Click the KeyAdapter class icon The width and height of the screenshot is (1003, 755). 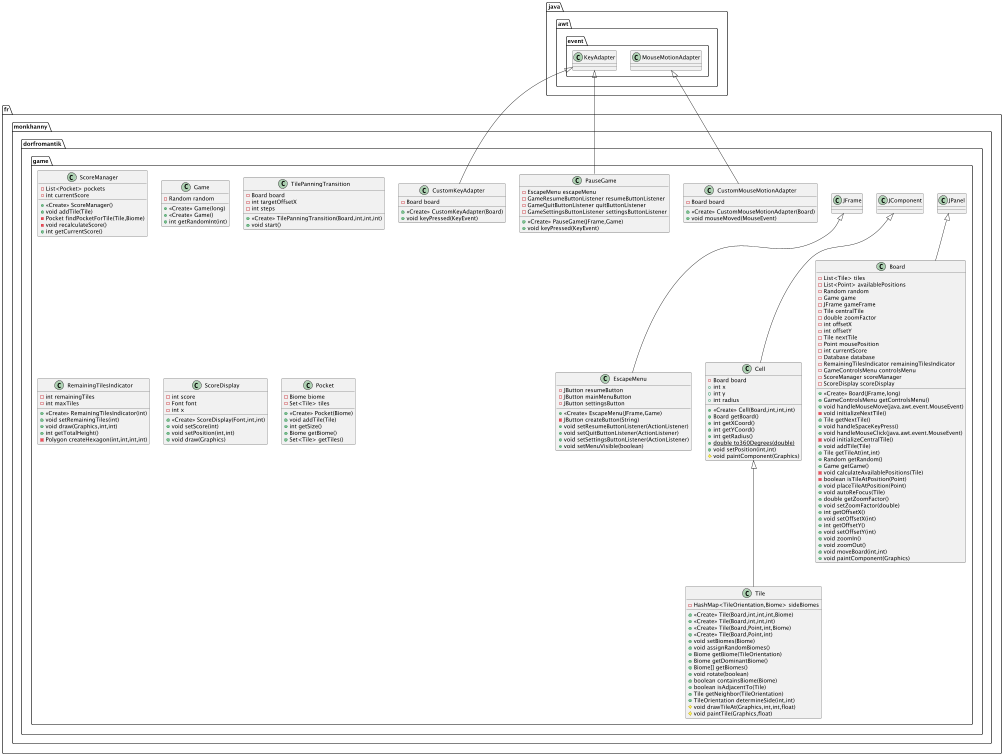[x=578, y=60]
